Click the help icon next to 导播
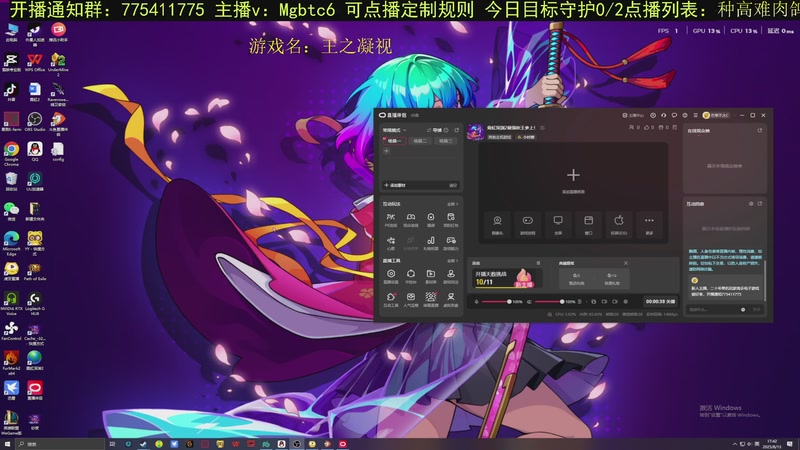The height and width of the screenshot is (450, 800). [446, 130]
